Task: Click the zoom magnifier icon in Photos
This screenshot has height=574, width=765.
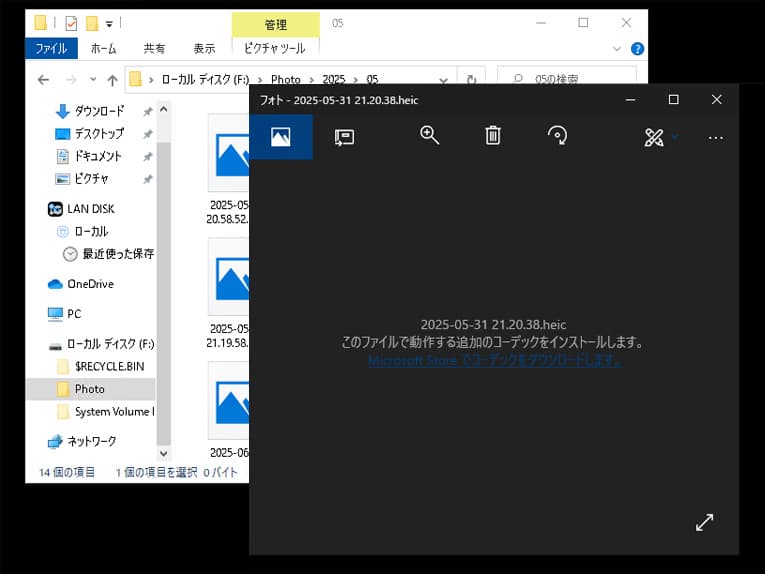Action: (x=429, y=135)
